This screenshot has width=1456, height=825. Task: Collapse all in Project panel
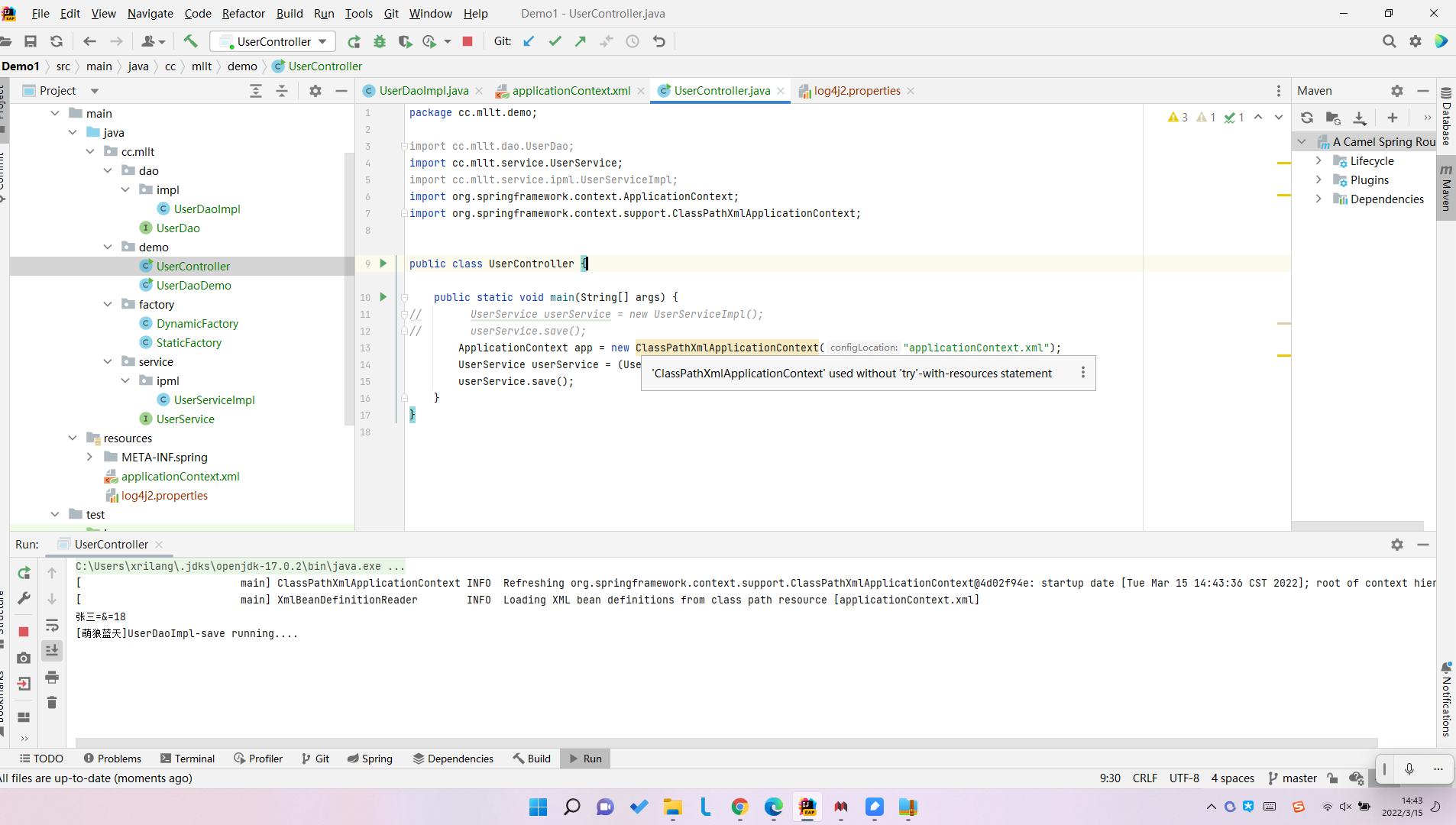click(x=282, y=91)
